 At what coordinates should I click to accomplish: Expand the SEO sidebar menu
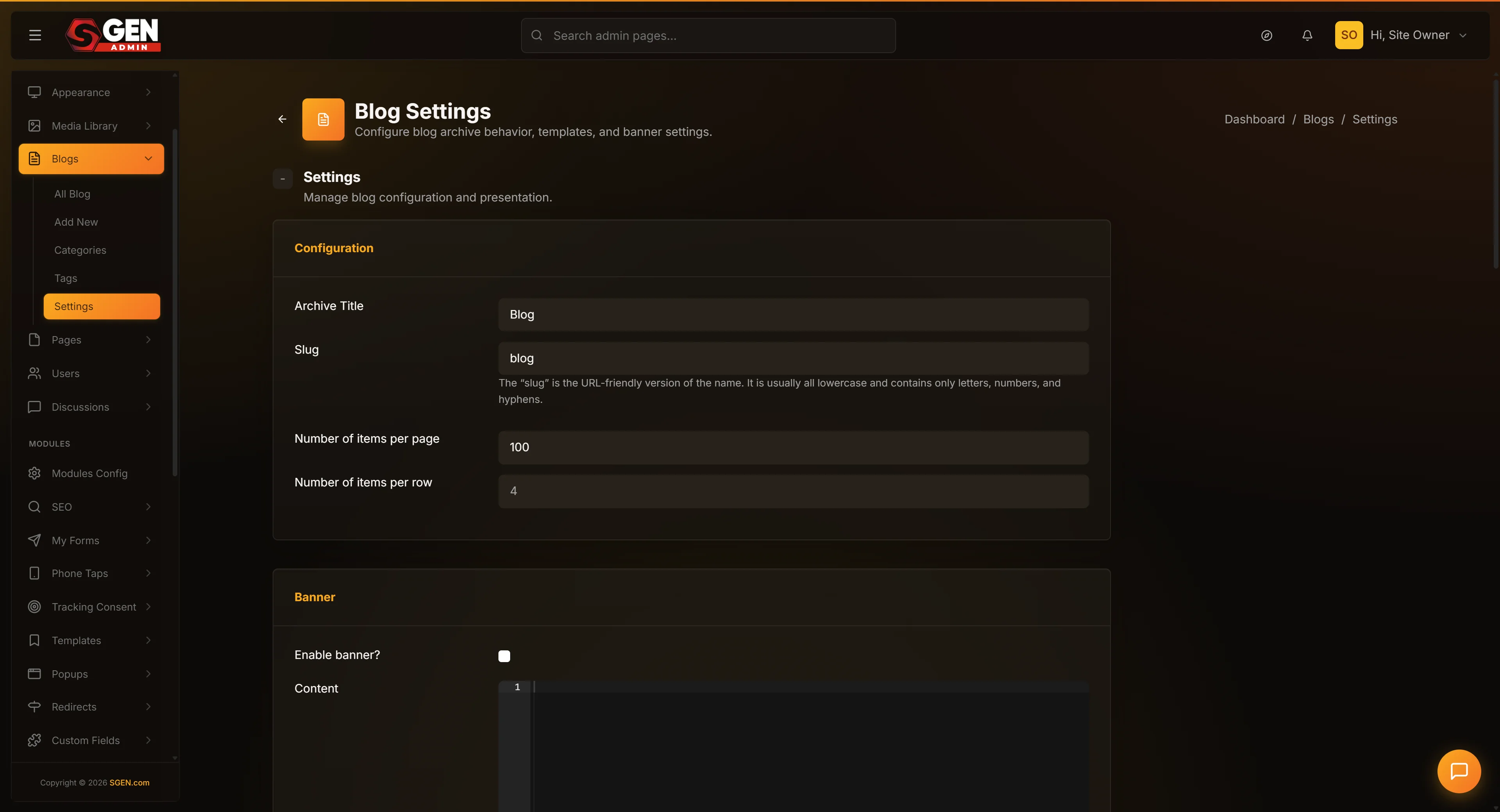click(x=91, y=507)
